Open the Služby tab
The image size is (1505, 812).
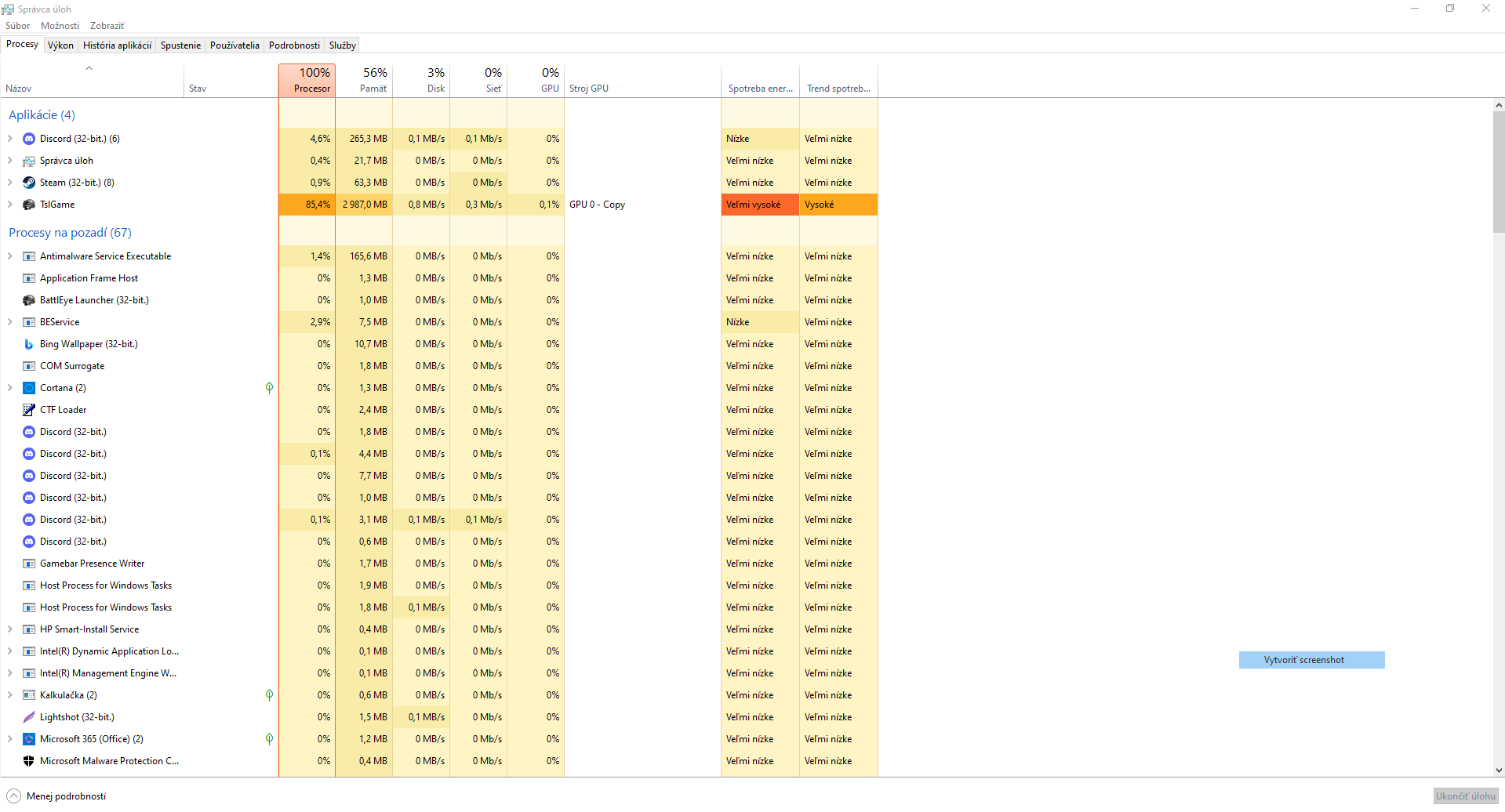coord(342,45)
